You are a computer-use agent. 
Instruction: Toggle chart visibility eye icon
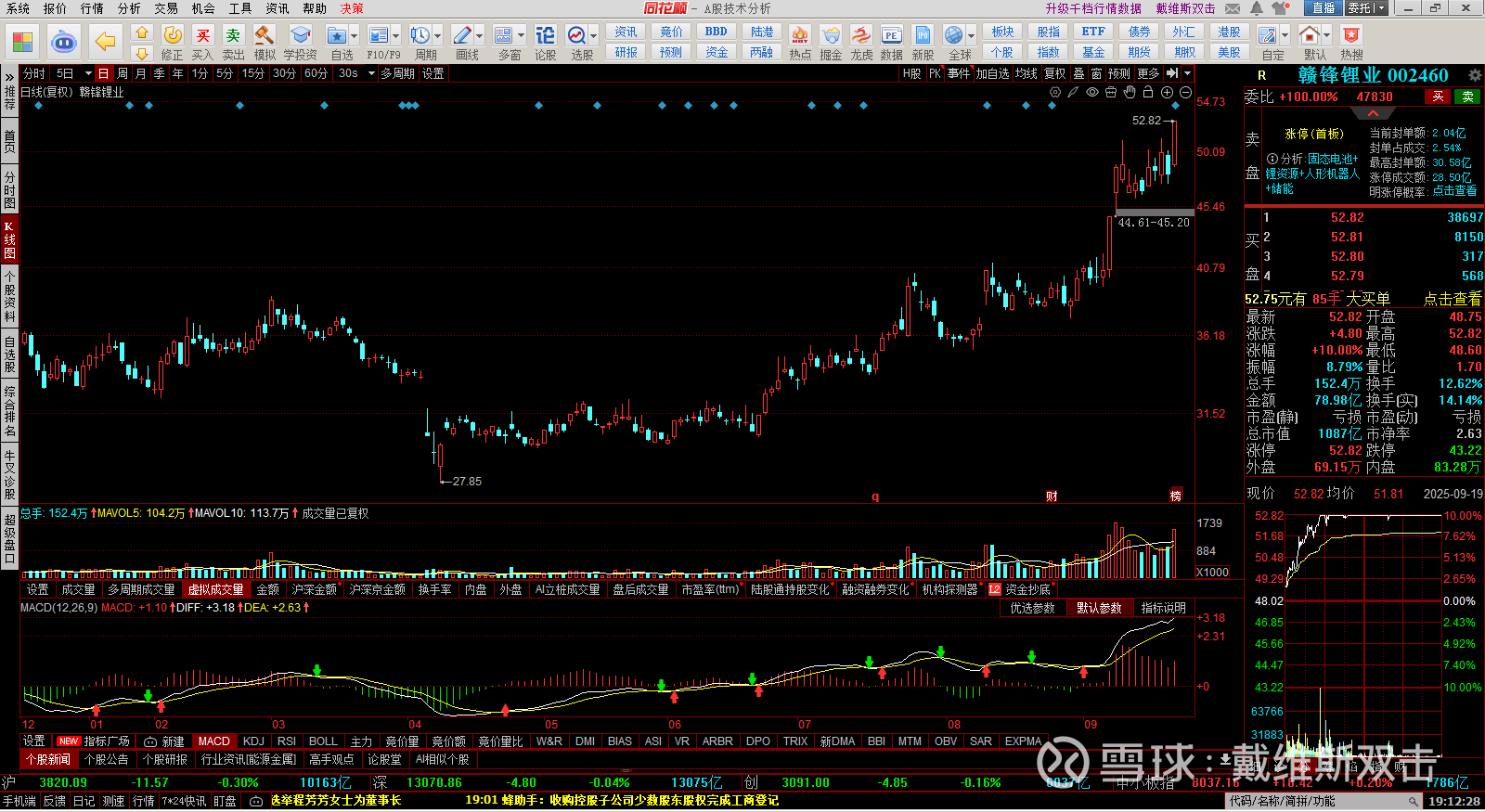(x=1092, y=92)
